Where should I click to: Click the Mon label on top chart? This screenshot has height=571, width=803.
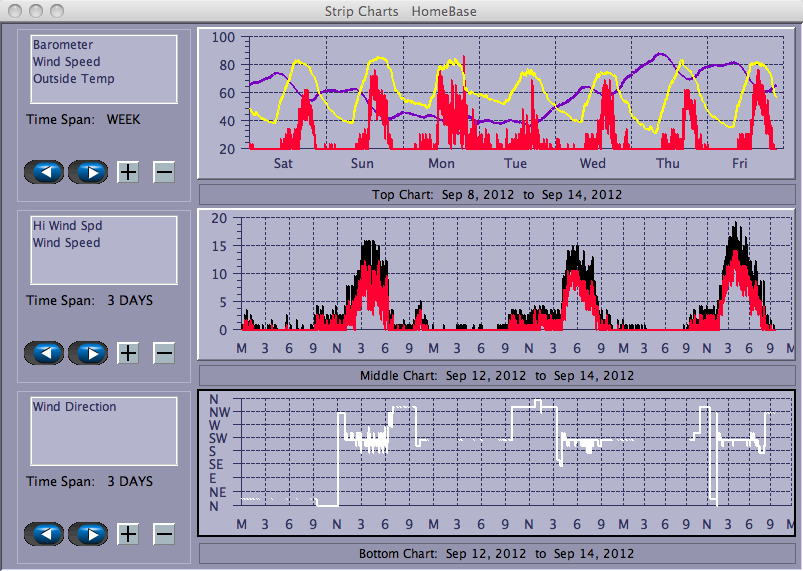pos(441,163)
